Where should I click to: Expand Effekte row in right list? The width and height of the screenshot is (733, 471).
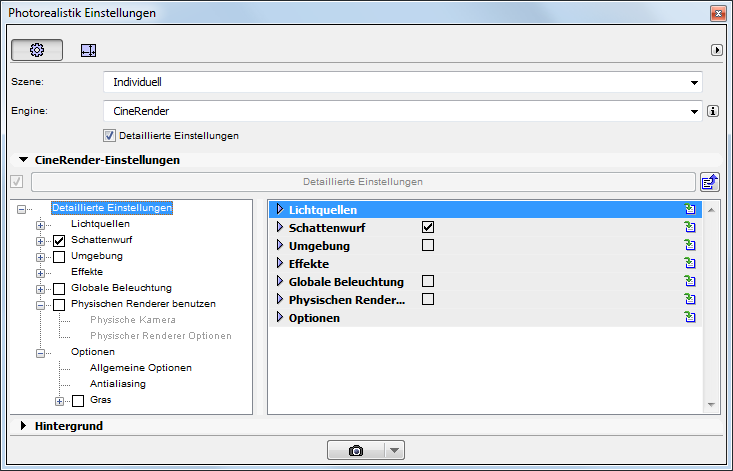(x=280, y=263)
